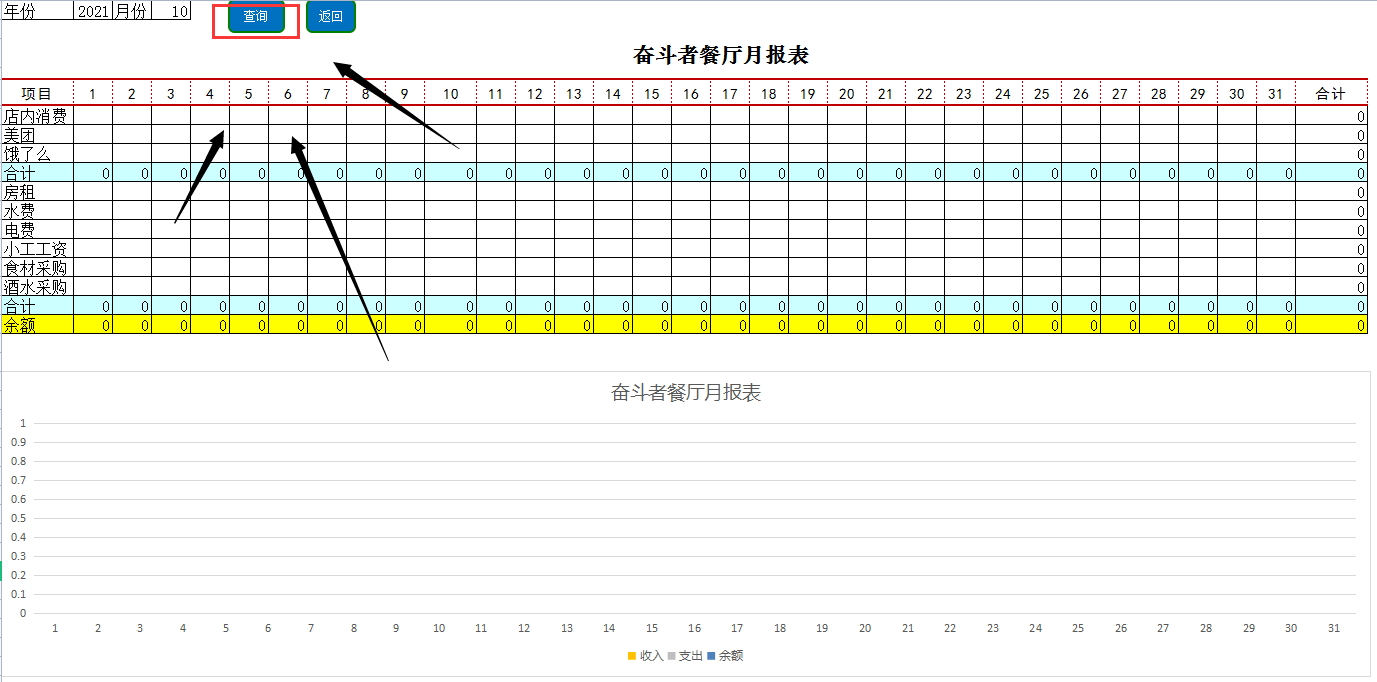Click the 31 label on the chart's horizontal axis
The height and width of the screenshot is (682, 1377).
[1334, 628]
